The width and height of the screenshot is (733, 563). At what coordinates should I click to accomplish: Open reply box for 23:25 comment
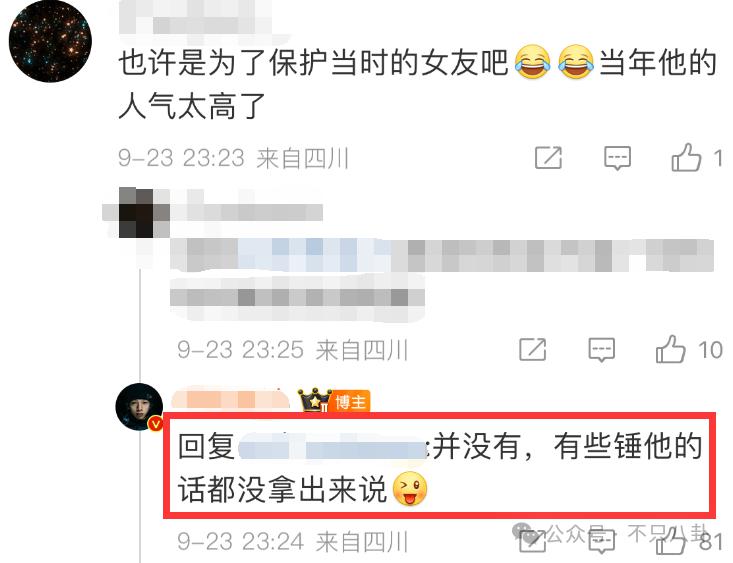coord(601,349)
